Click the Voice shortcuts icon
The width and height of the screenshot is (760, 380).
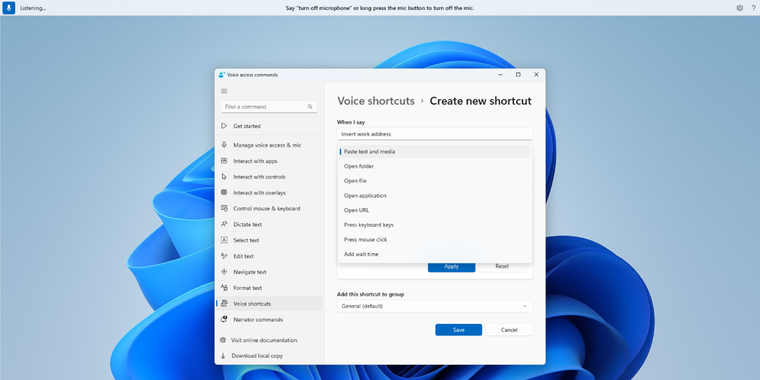tap(224, 303)
